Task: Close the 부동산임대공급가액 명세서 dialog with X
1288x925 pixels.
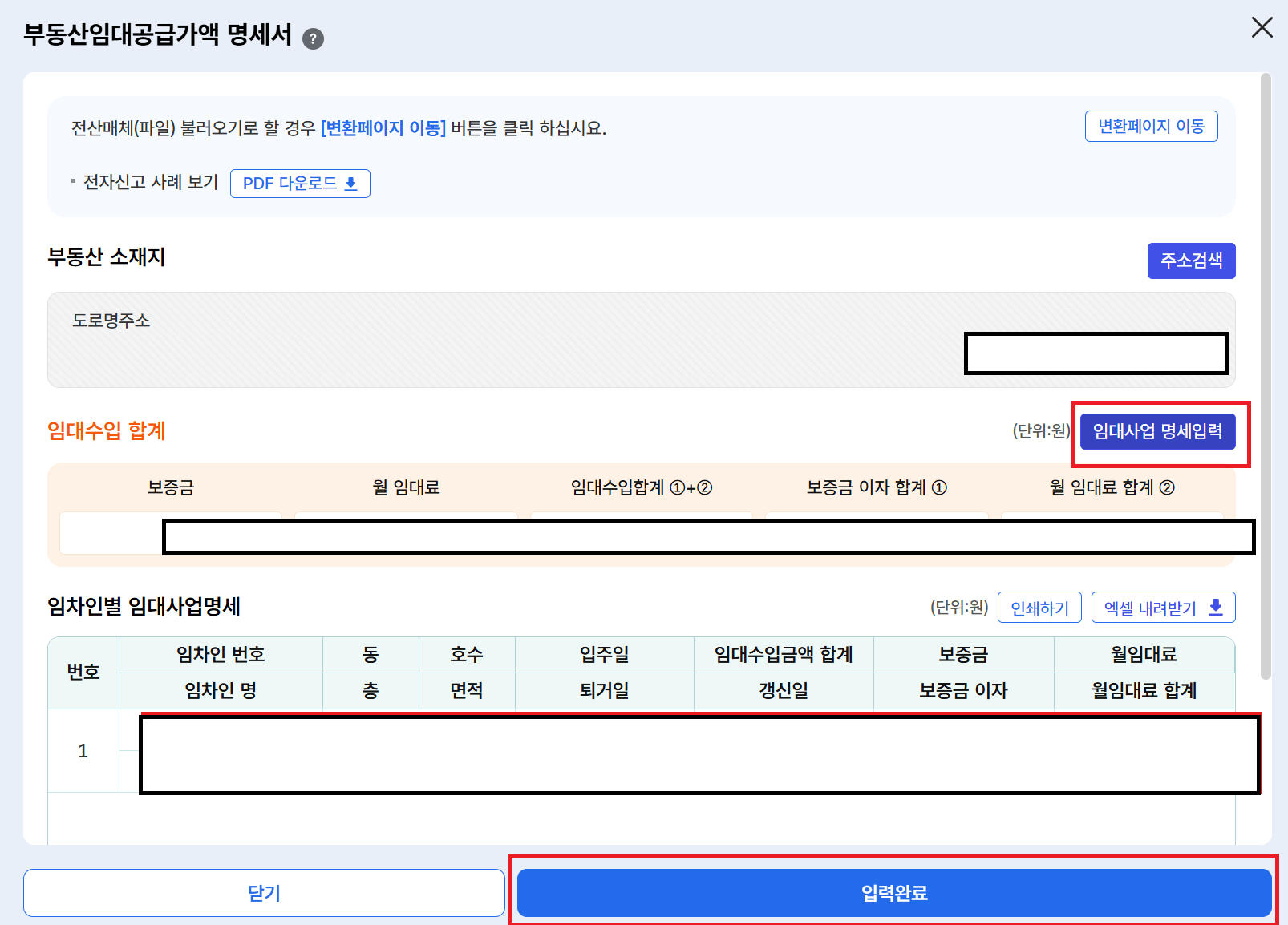Action: 1262,27
